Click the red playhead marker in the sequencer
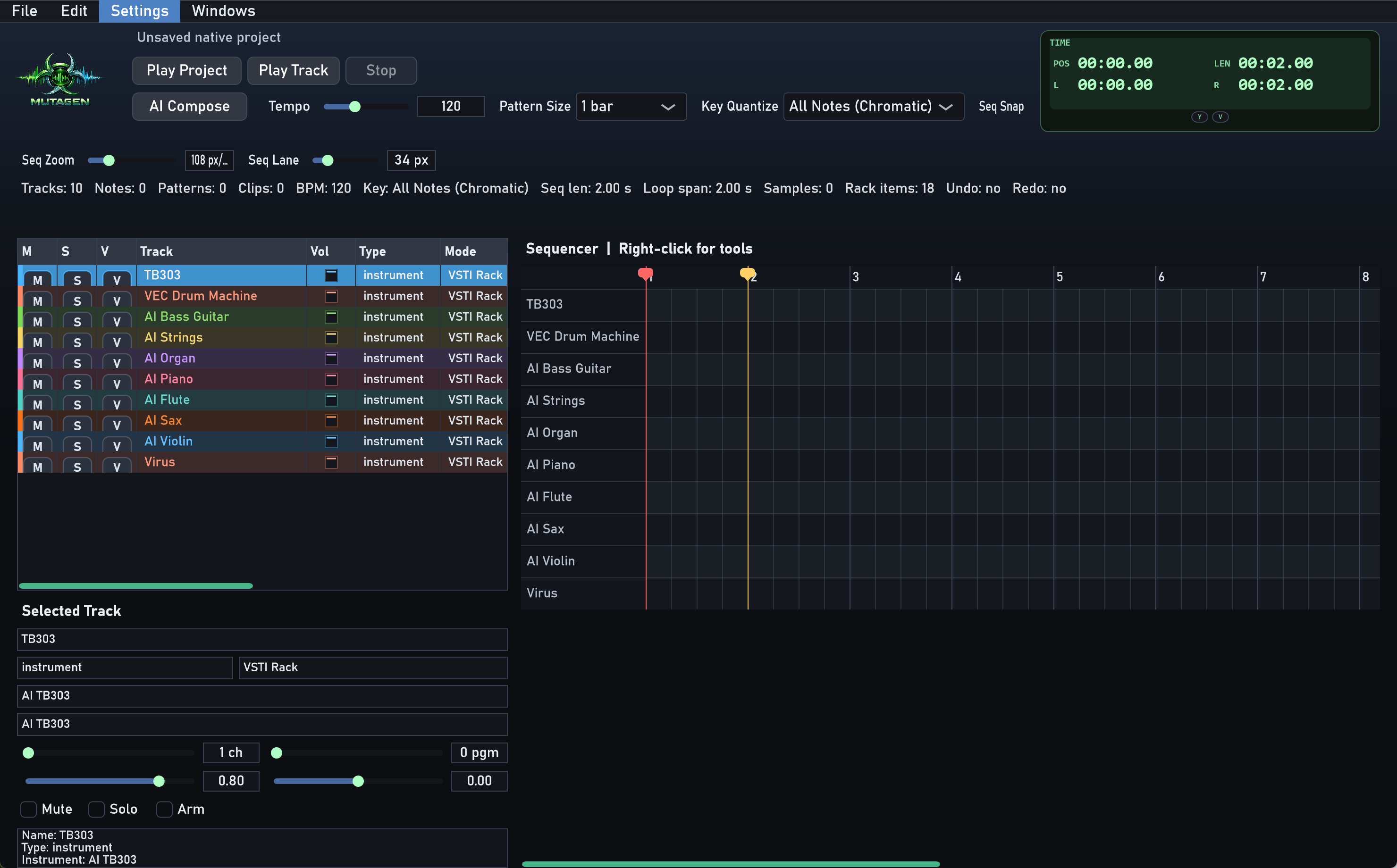The height and width of the screenshot is (868, 1397). (x=645, y=274)
